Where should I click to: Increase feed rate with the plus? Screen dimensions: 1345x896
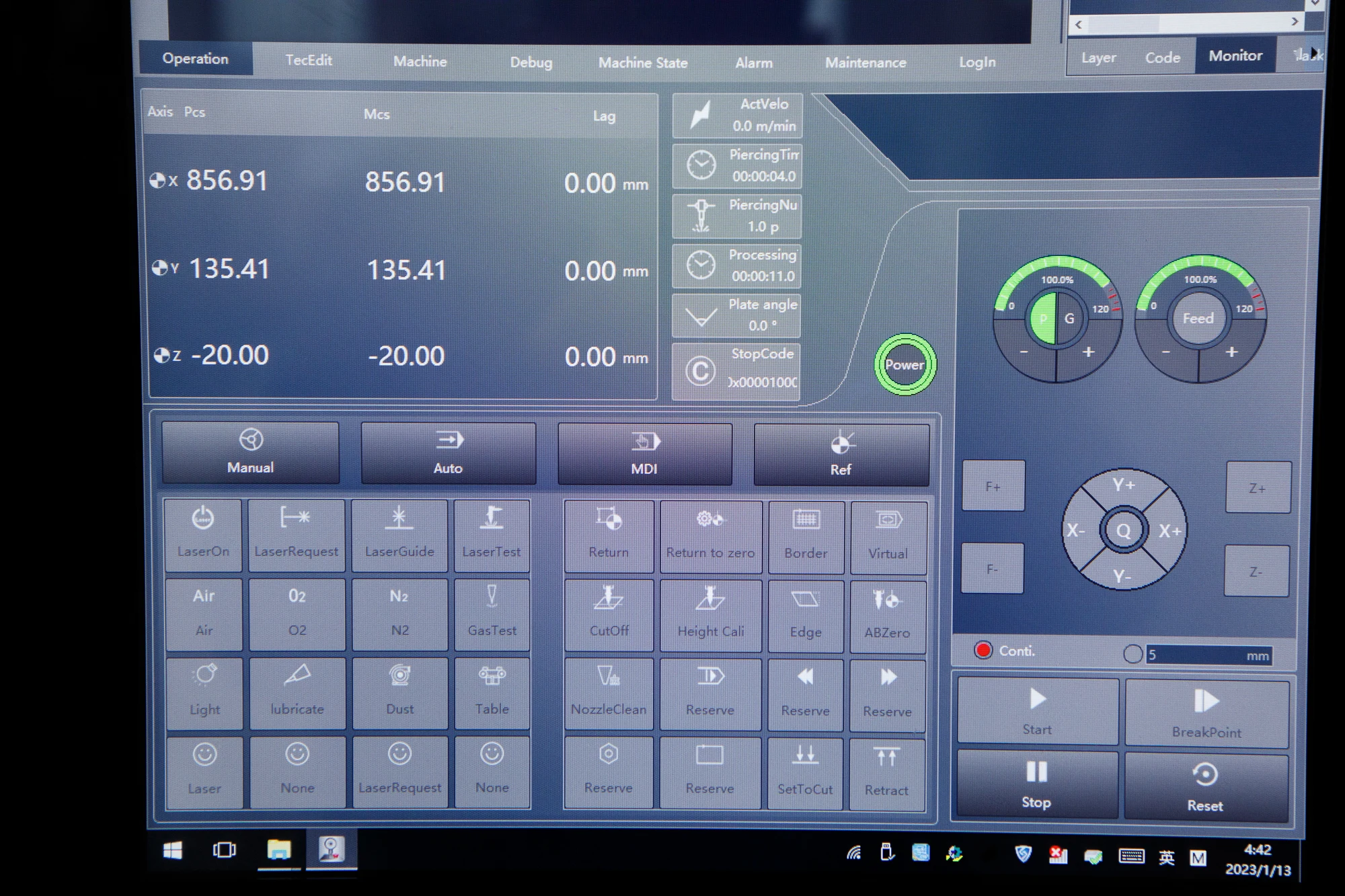tap(1231, 352)
